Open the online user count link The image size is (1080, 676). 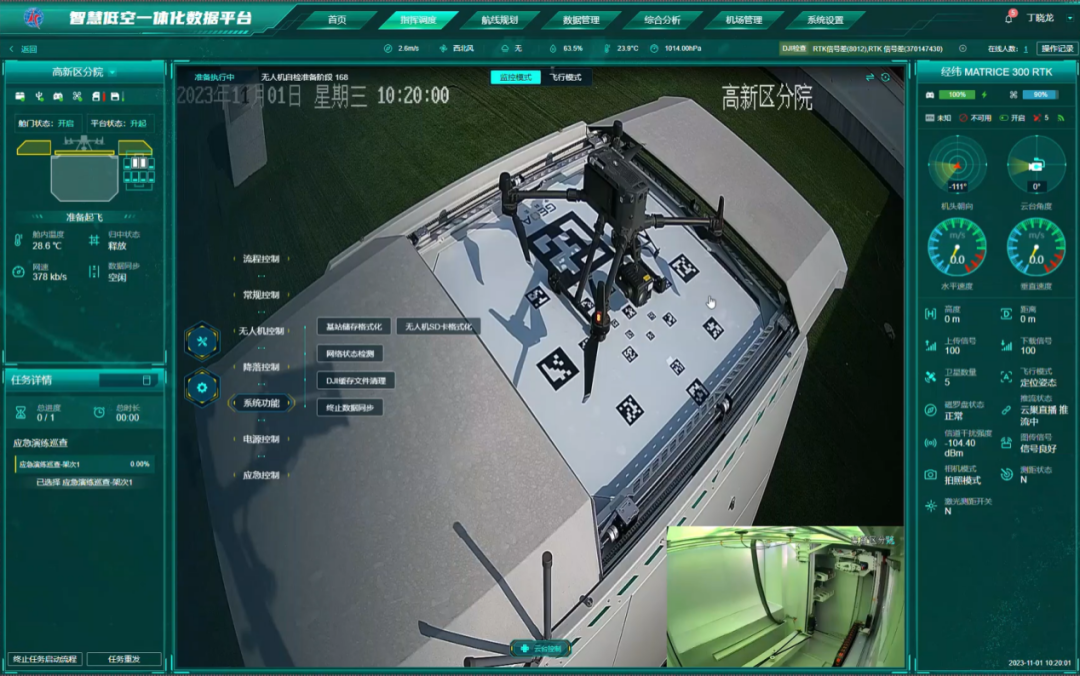(1026, 49)
